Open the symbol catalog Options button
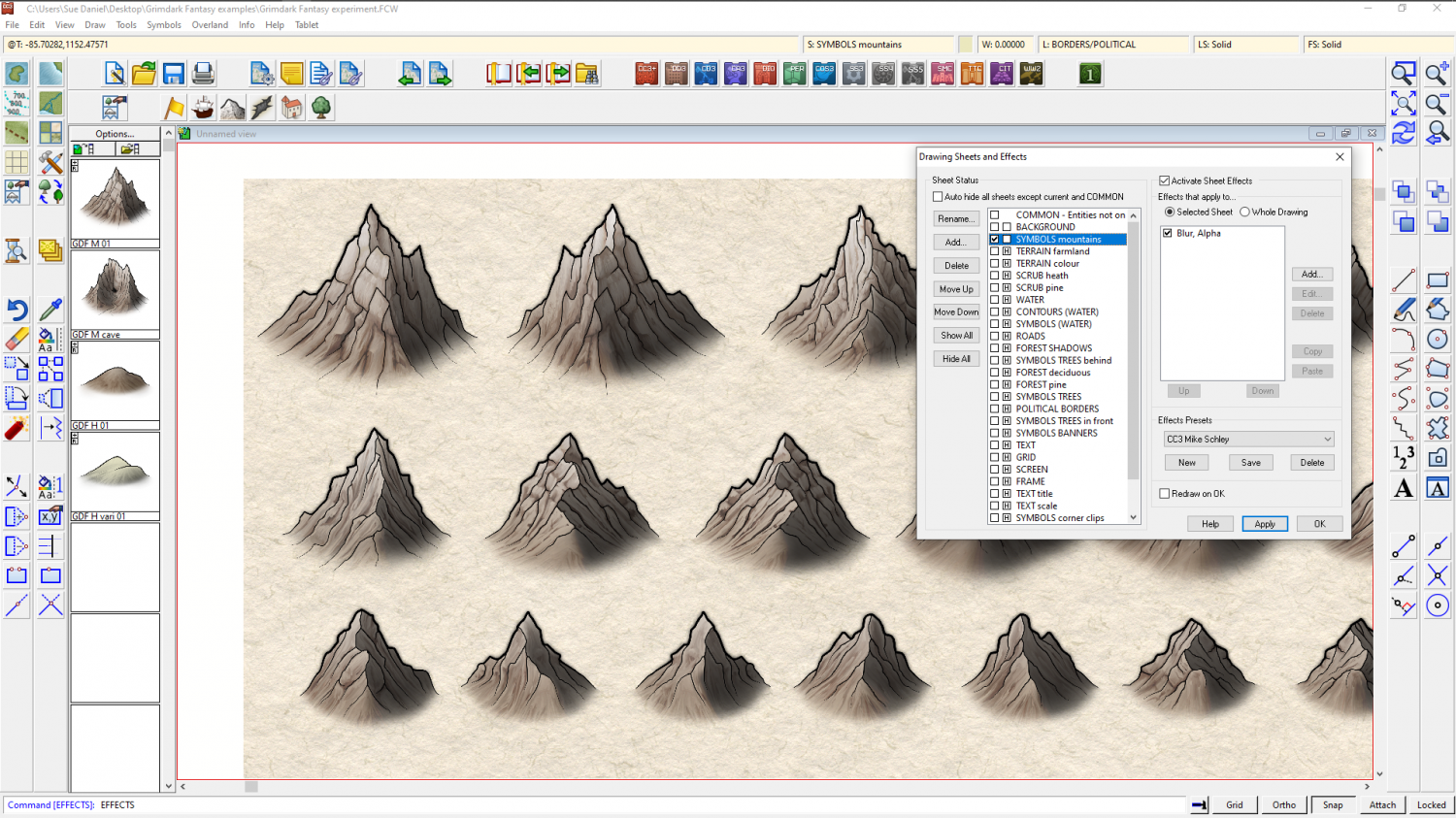 pos(115,134)
